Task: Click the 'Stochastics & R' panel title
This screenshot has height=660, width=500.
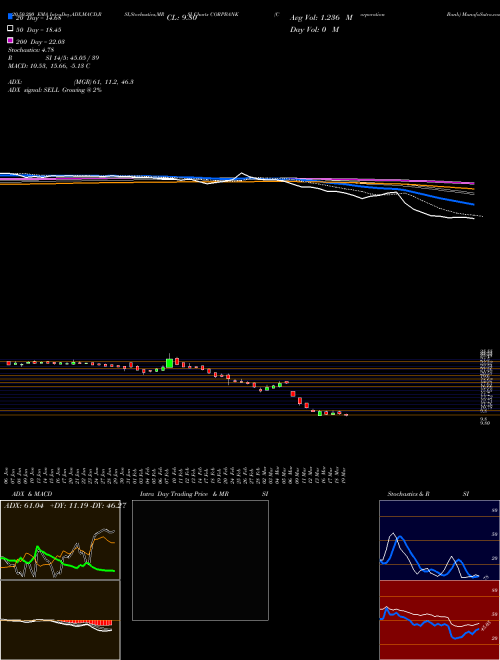Action: pos(409,494)
